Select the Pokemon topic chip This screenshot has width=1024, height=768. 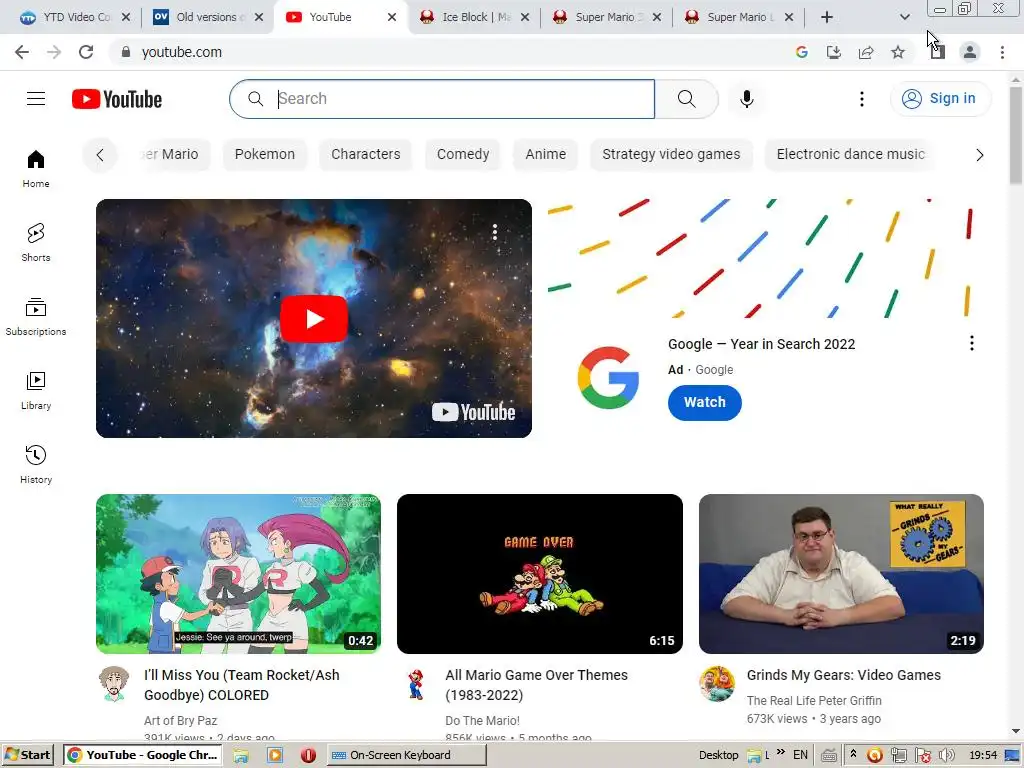tap(264, 154)
